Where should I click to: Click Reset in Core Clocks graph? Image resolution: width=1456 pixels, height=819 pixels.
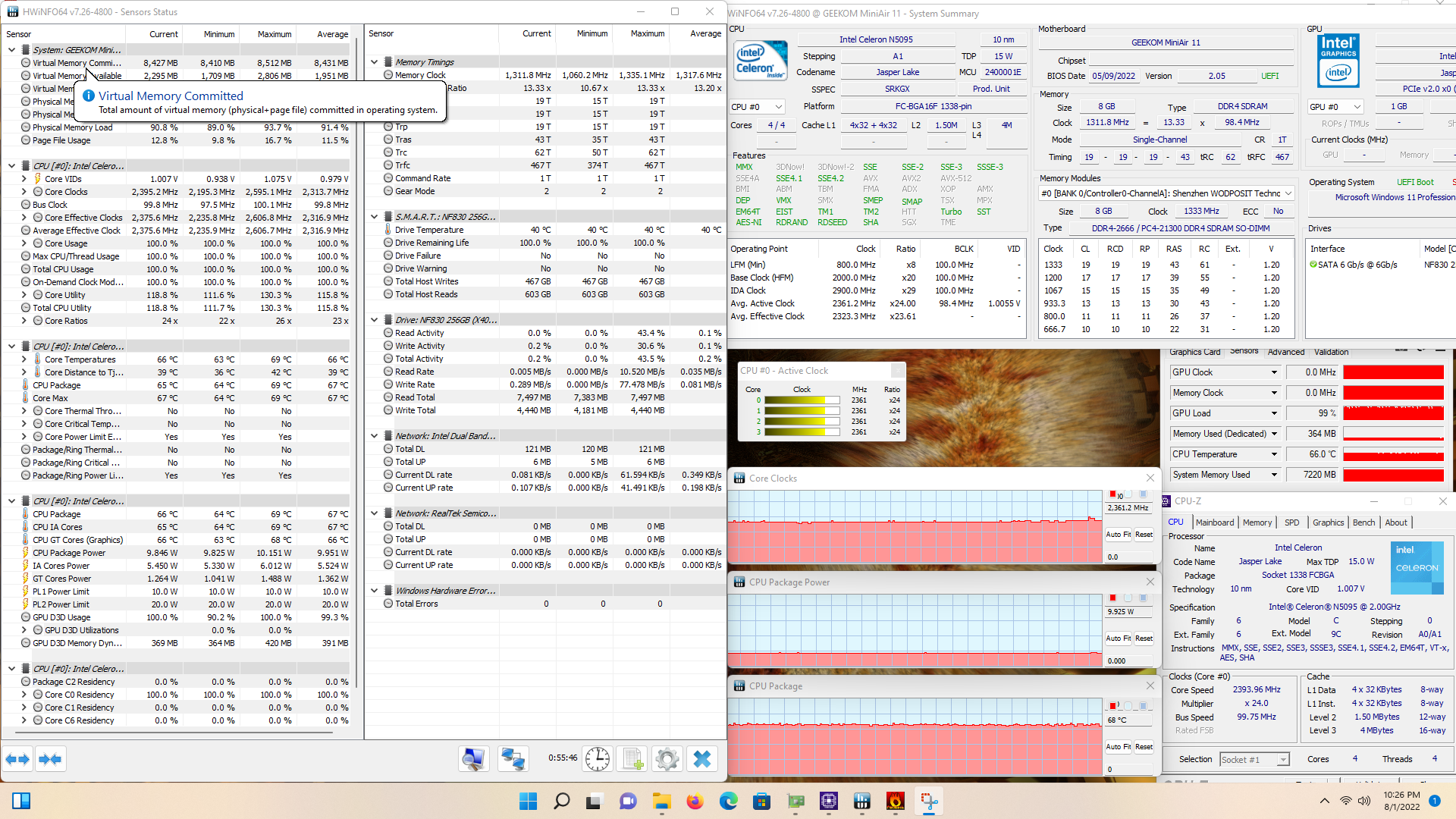1144,535
